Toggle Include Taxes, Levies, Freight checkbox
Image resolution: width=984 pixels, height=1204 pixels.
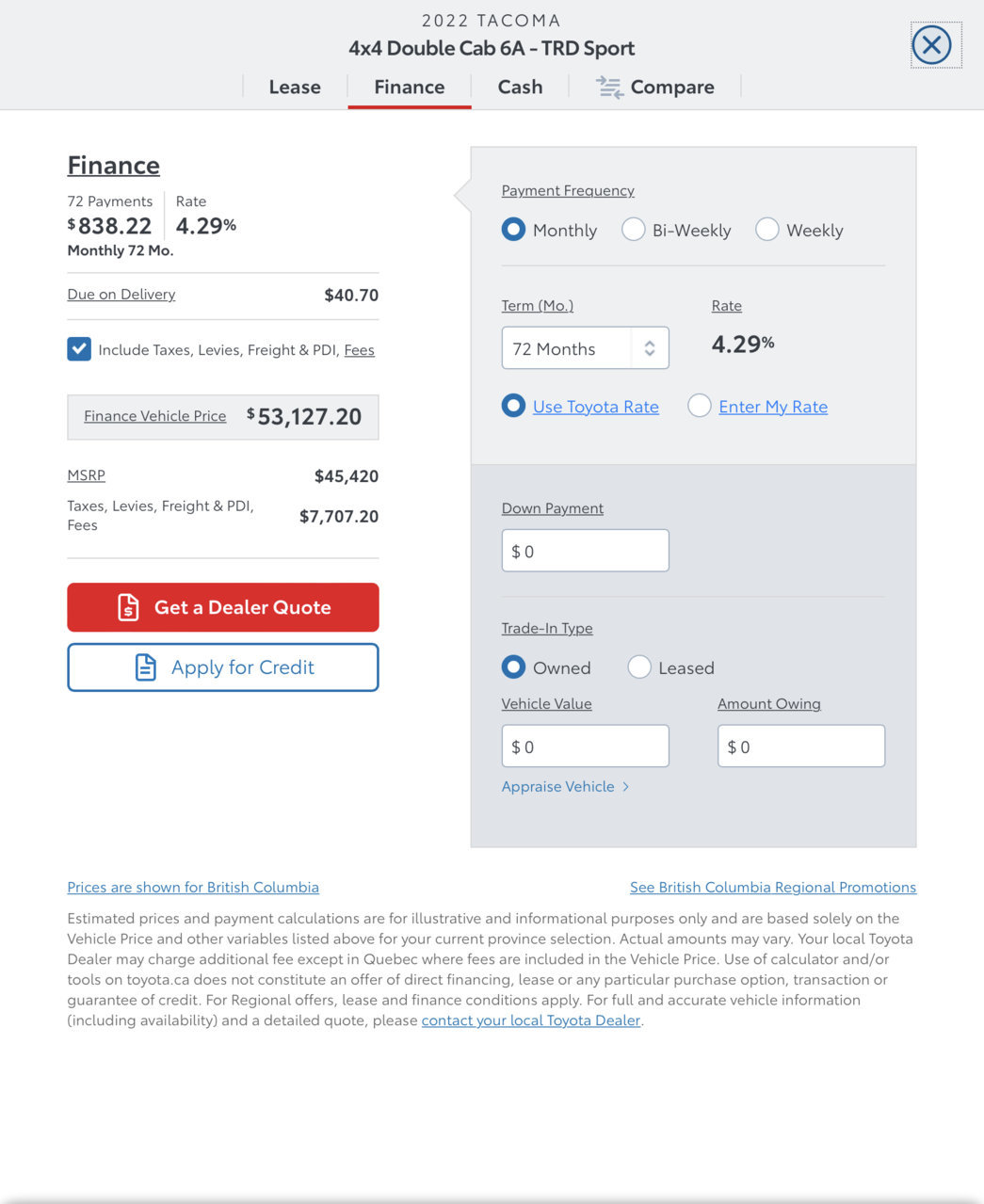coord(79,349)
